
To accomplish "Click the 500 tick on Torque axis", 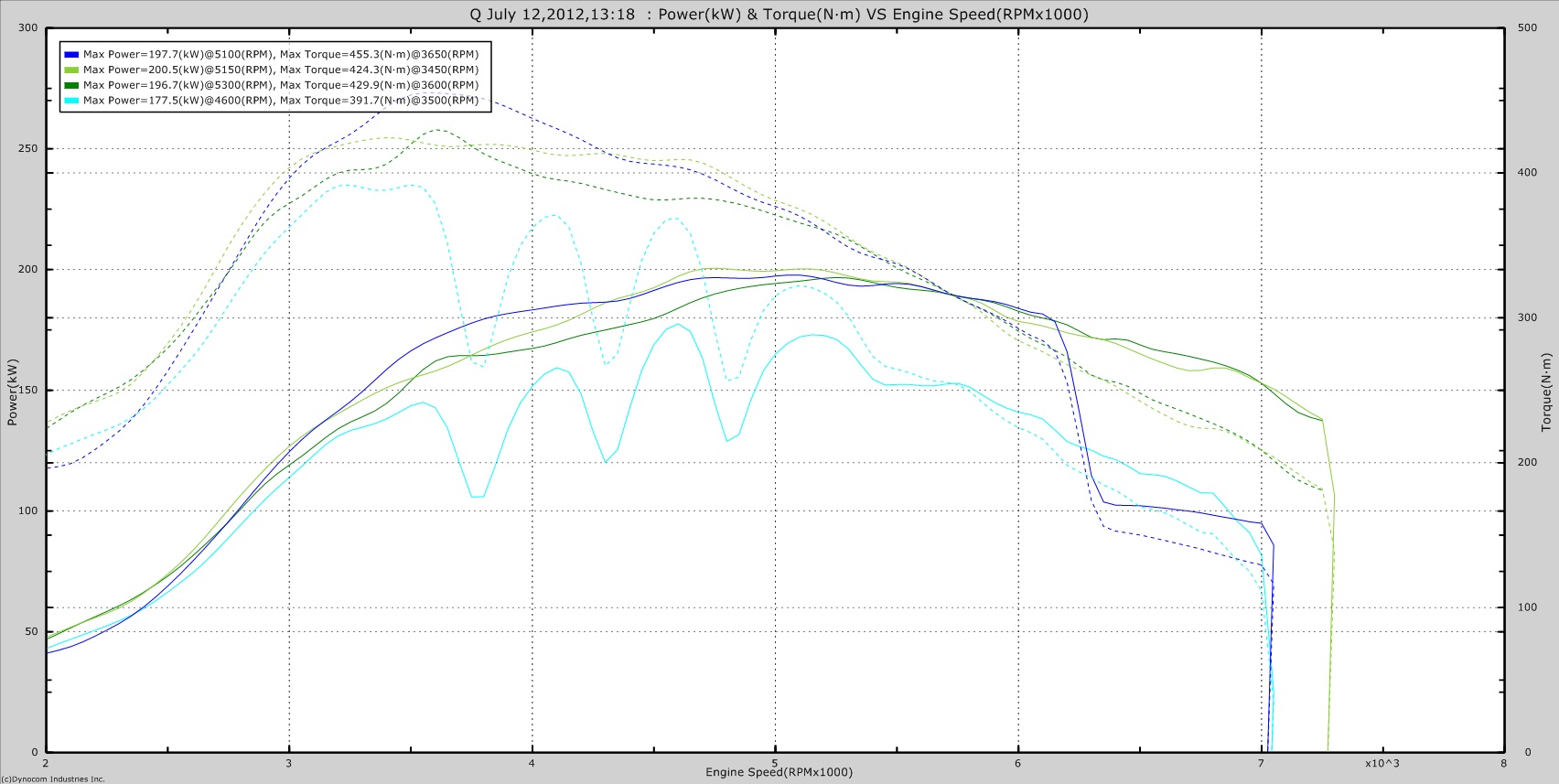I will [1527, 28].
